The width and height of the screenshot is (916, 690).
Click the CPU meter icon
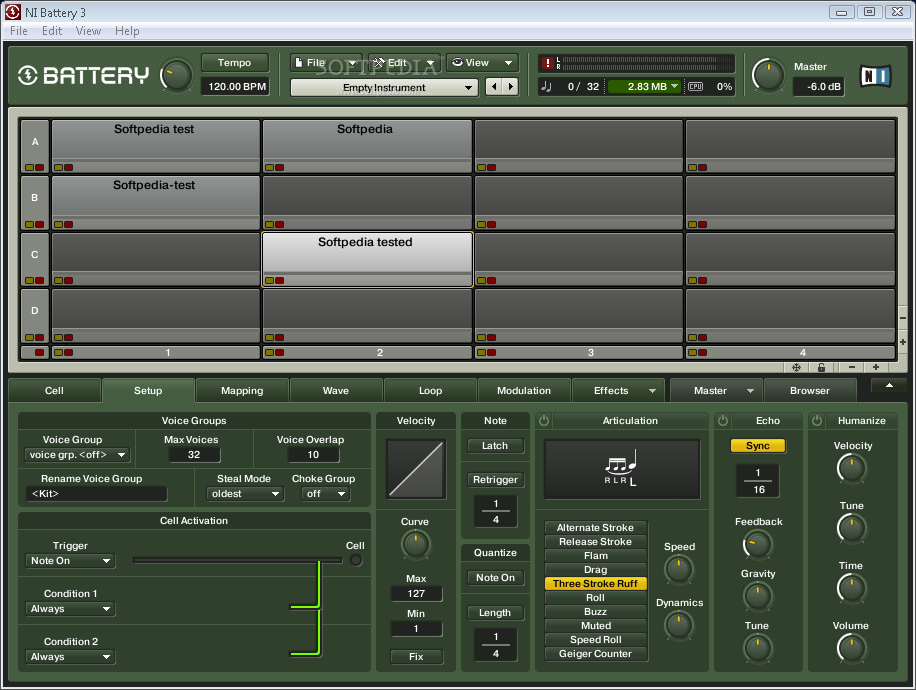[x=695, y=86]
